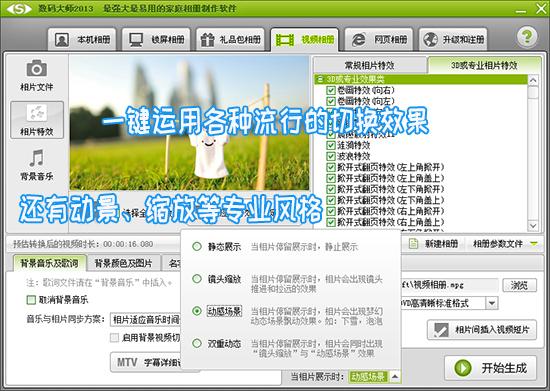
Task: Toggle 启用背景视频 checkbox
Action: tap(114, 338)
